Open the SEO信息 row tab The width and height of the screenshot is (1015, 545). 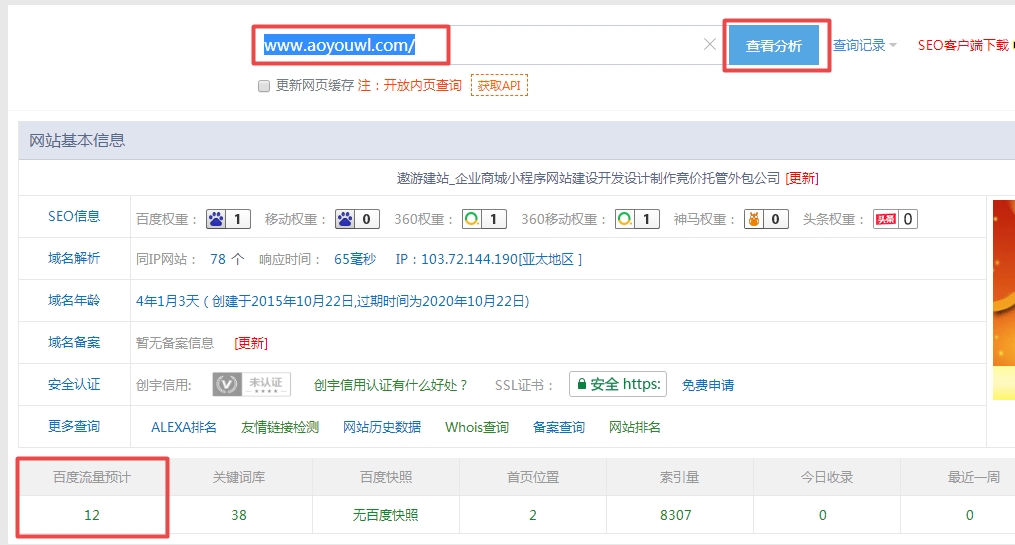point(74,216)
